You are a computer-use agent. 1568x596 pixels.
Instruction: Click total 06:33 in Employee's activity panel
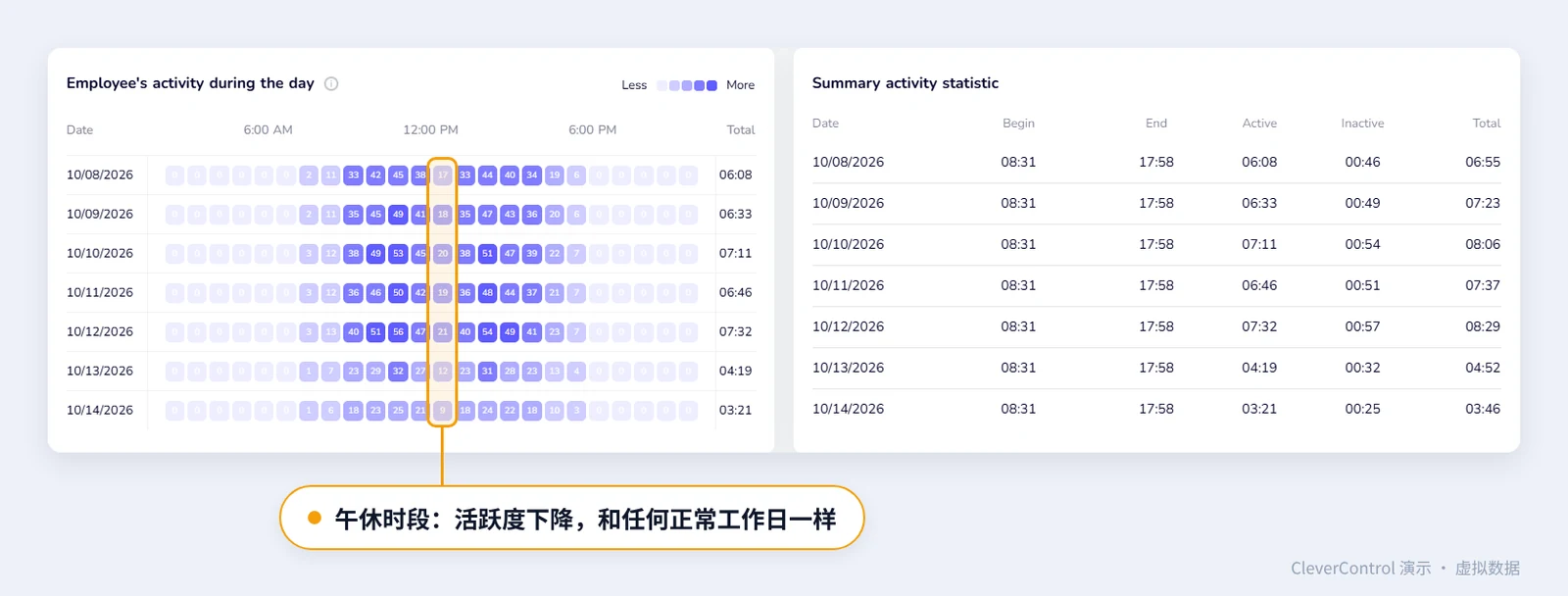(x=736, y=215)
